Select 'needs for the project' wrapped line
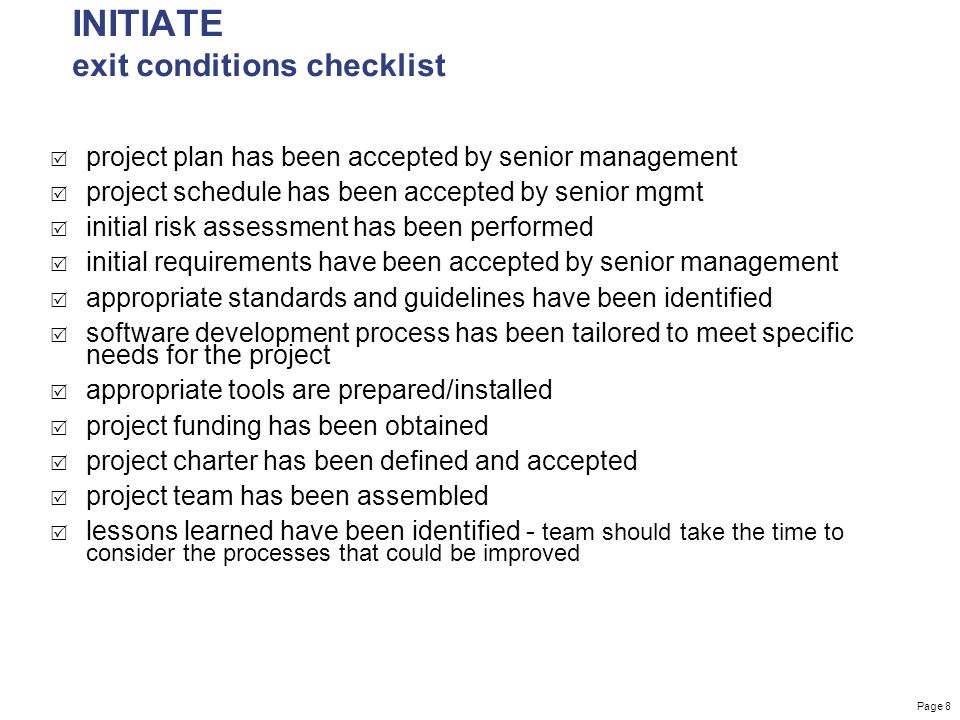The width and height of the screenshot is (960, 720). [x=208, y=356]
